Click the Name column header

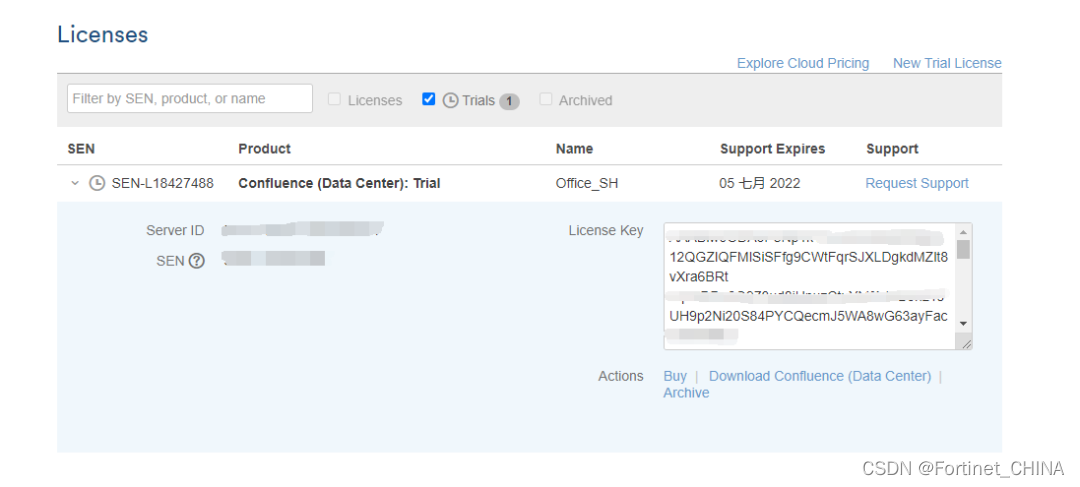[574, 149]
